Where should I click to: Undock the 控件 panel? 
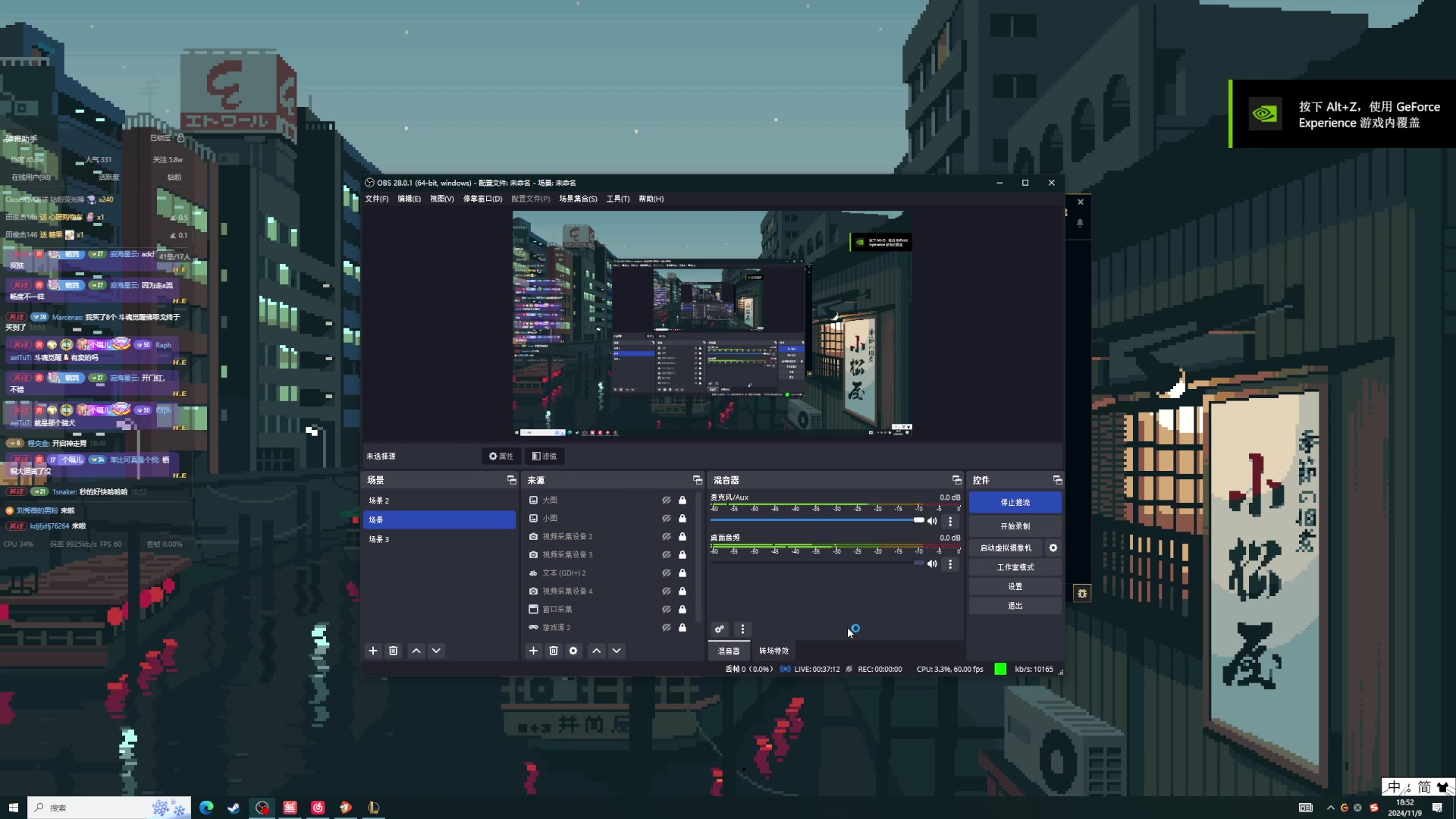[1057, 480]
